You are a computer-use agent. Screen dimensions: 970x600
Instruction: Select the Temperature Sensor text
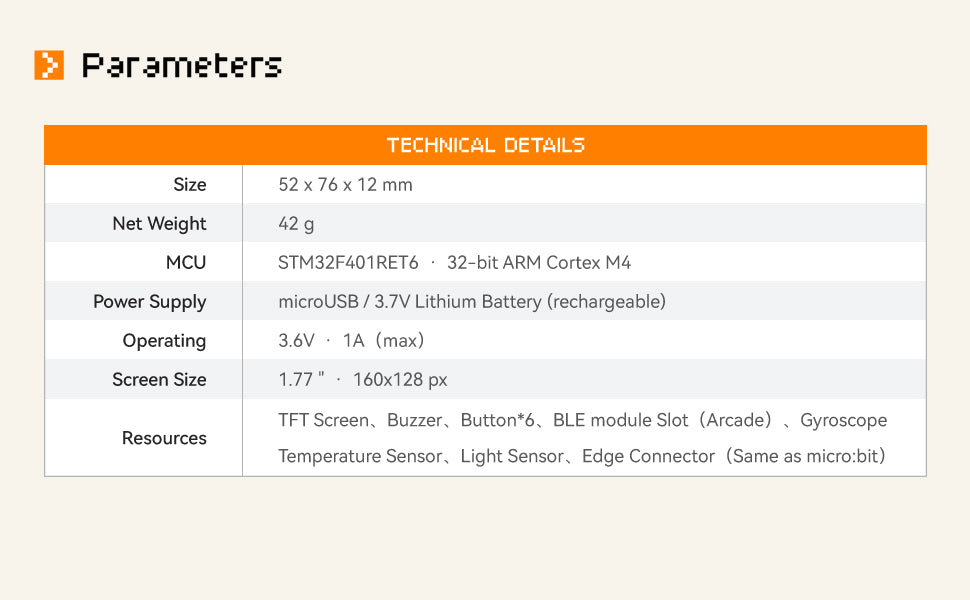pos(360,457)
